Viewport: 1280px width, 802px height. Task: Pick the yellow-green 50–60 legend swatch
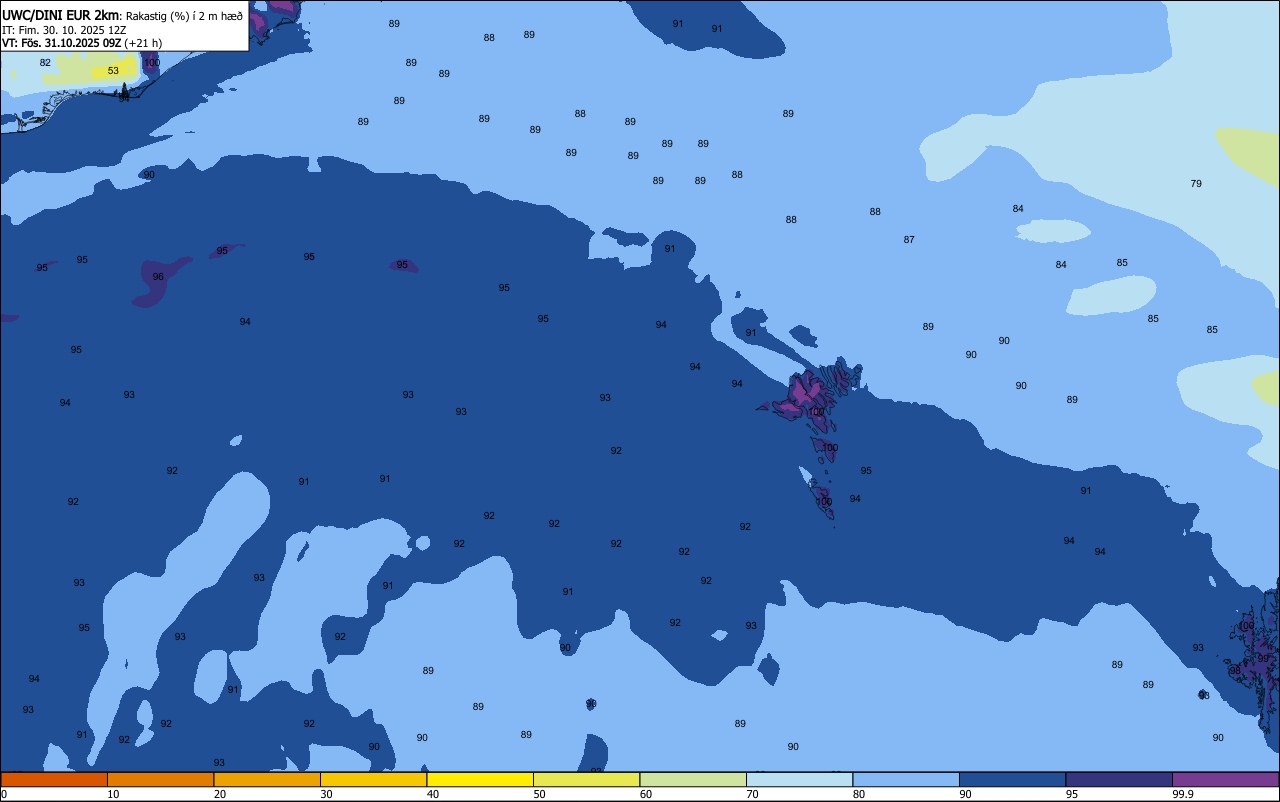(586, 779)
